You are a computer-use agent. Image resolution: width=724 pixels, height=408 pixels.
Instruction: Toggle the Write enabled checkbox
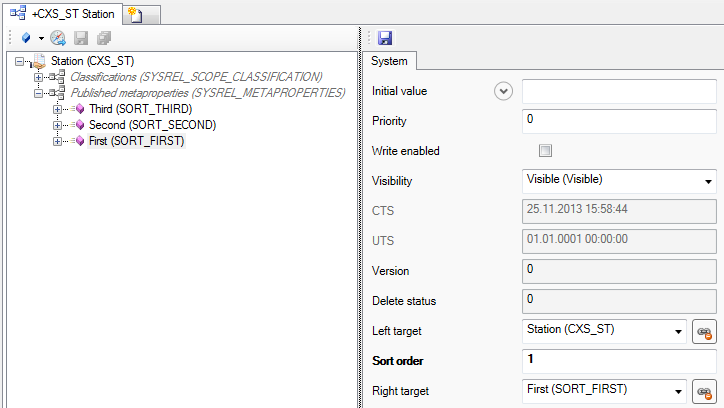[x=545, y=151]
